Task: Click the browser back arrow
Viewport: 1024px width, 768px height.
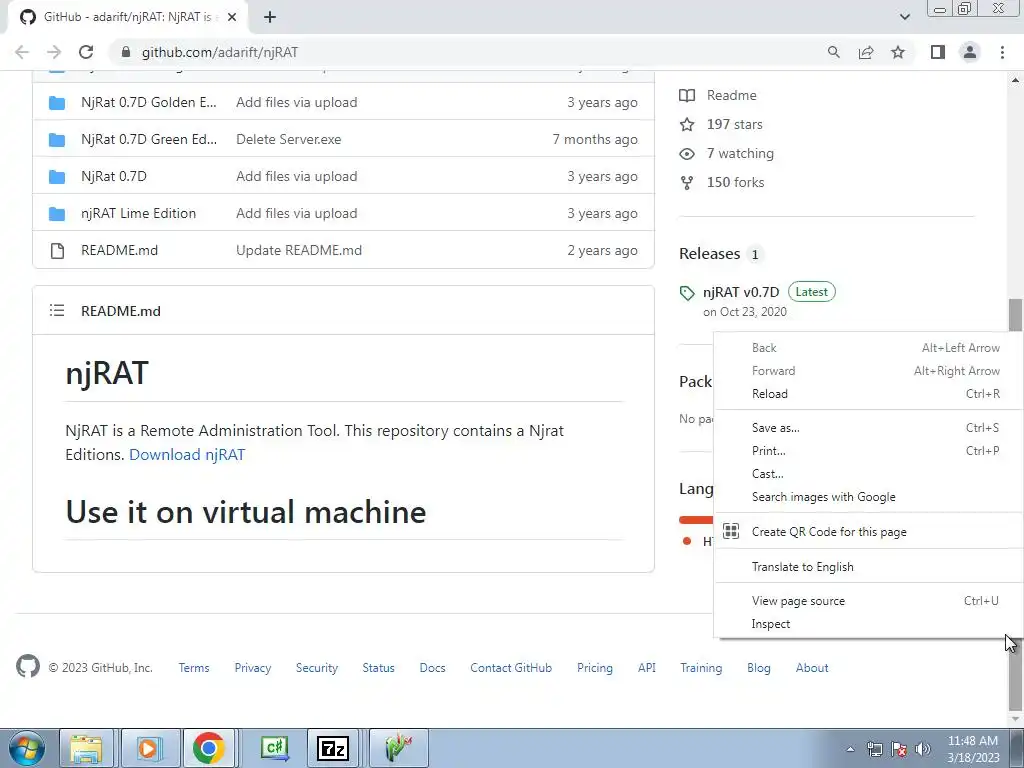Action: 22,52
